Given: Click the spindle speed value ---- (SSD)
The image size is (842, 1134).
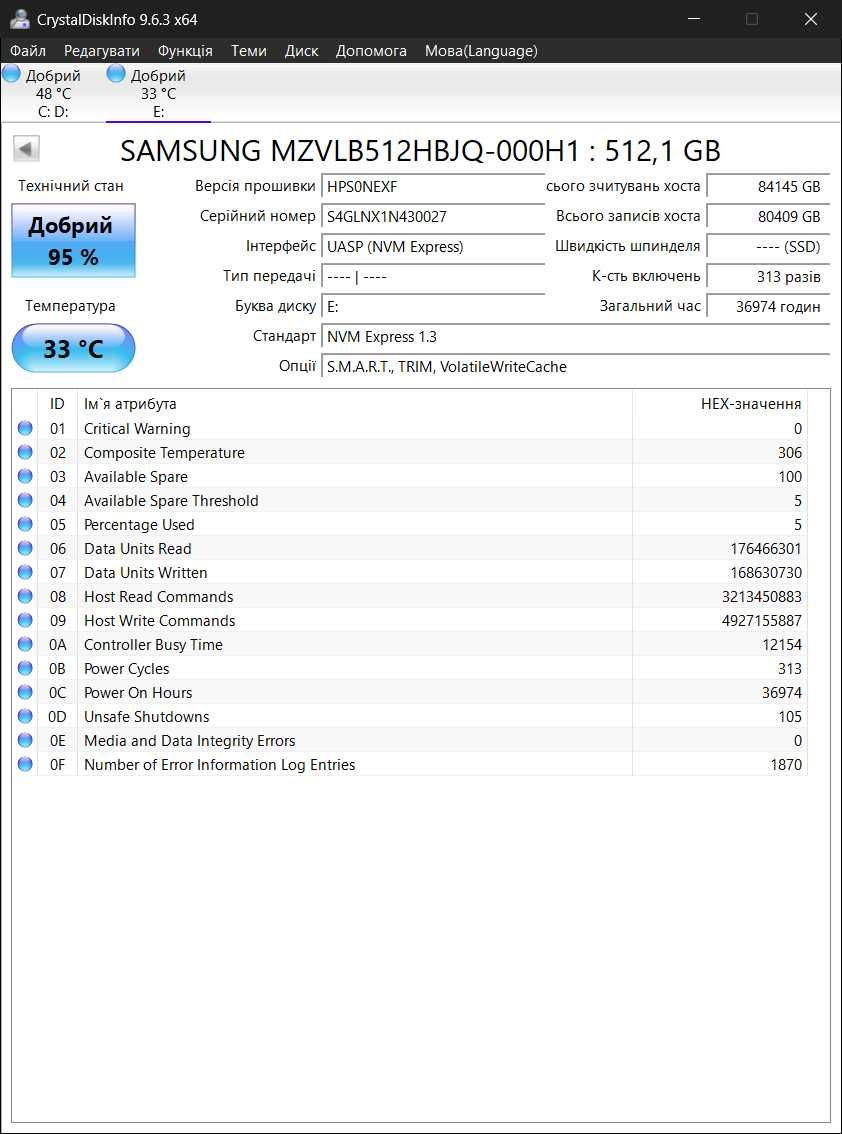Looking at the screenshot, I should (767, 247).
